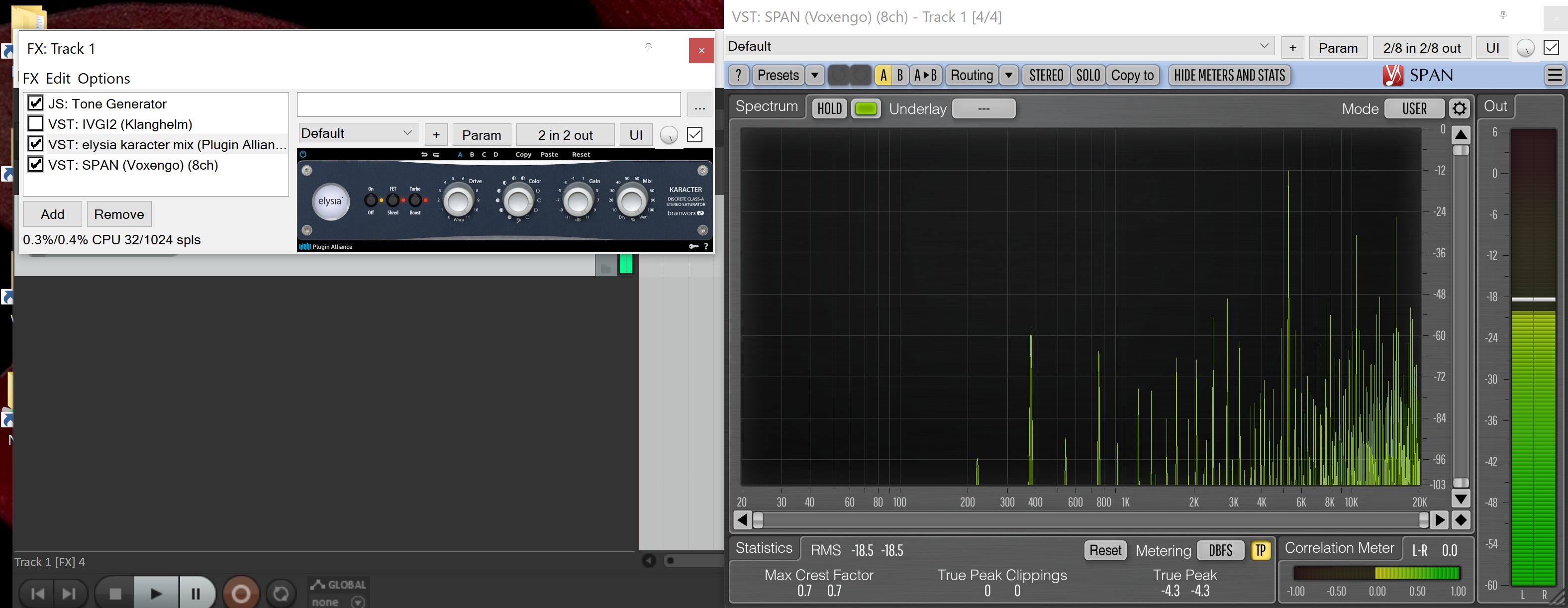
Task: Click the transport Stop button
Action: [x=115, y=593]
